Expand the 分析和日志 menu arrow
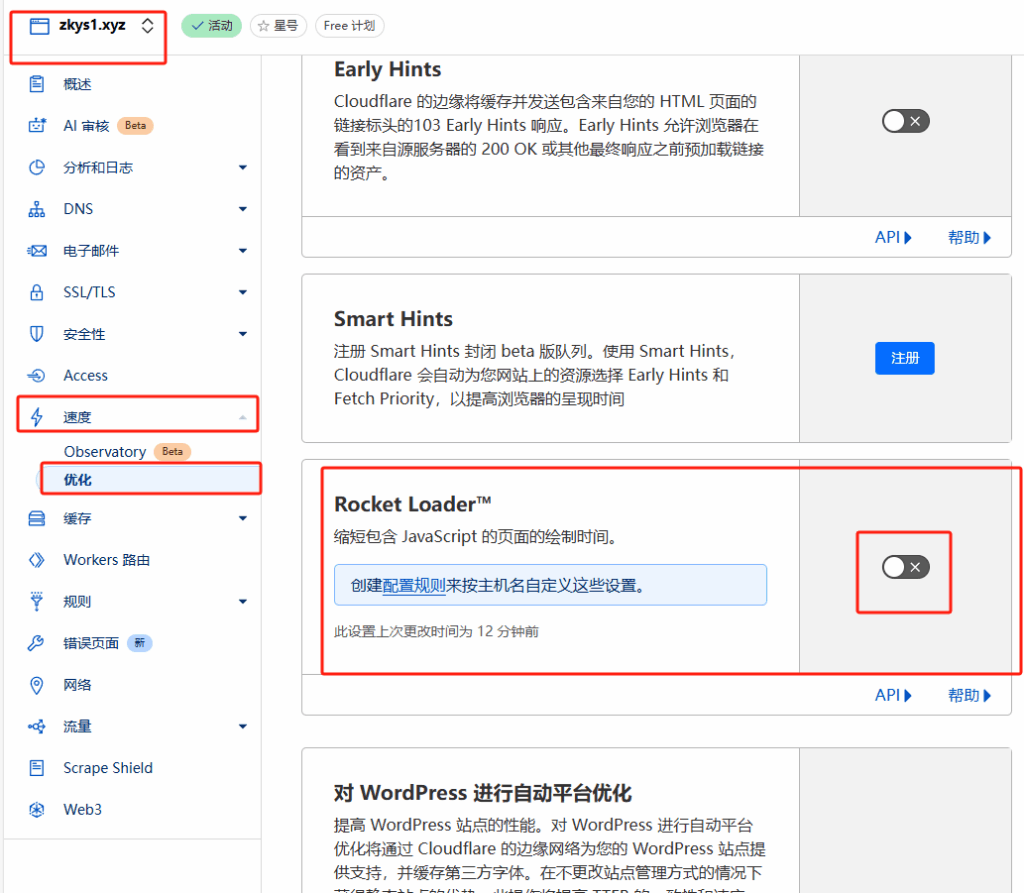This screenshot has height=893, width=1024. (243, 168)
